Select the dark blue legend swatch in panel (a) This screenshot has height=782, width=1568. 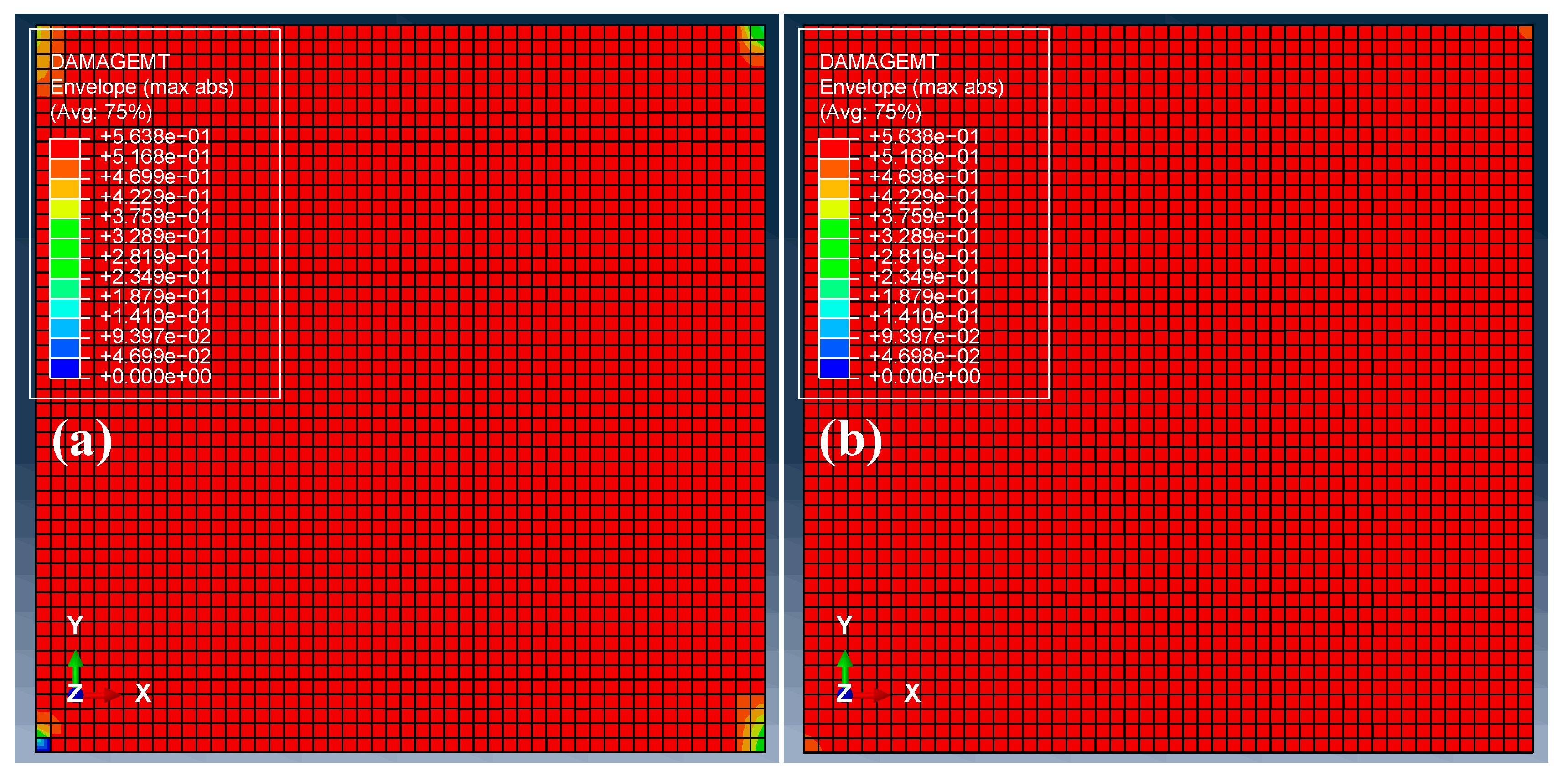tap(65, 369)
